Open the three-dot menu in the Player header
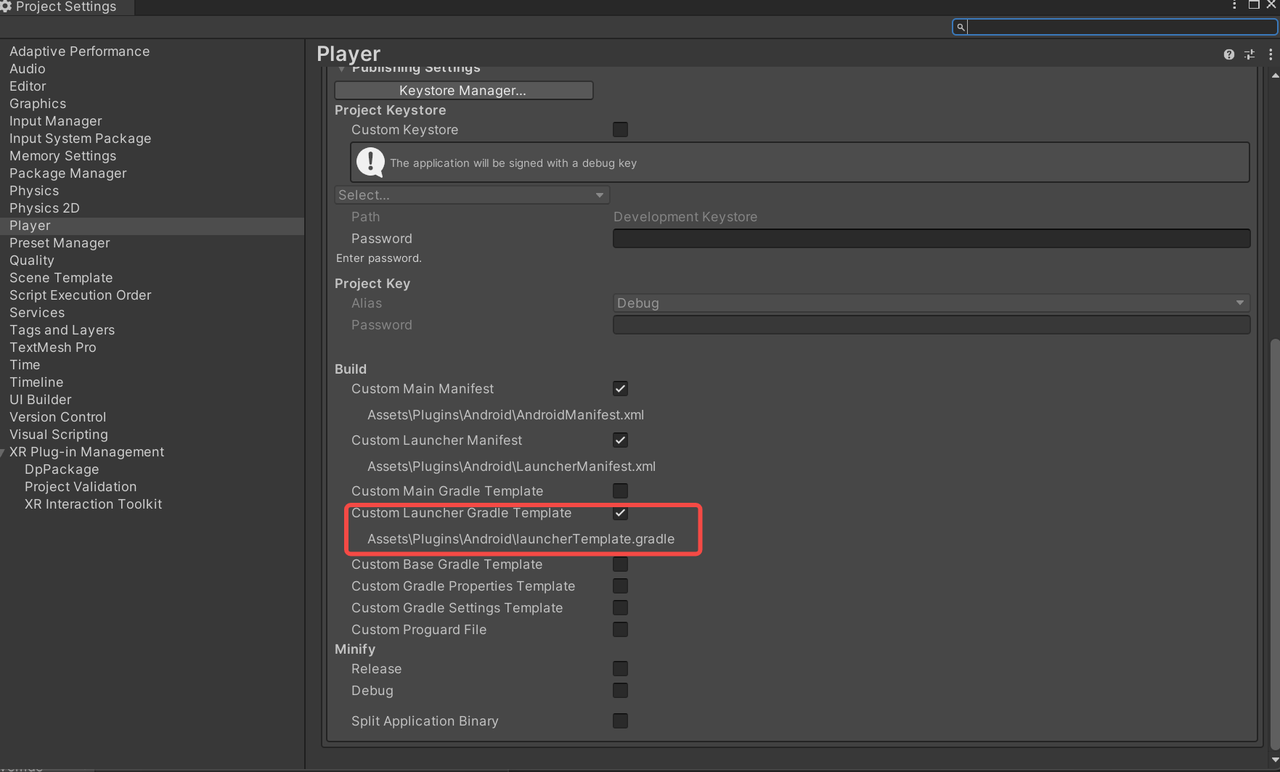The height and width of the screenshot is (772, 1280). (x=1269, y=54)
